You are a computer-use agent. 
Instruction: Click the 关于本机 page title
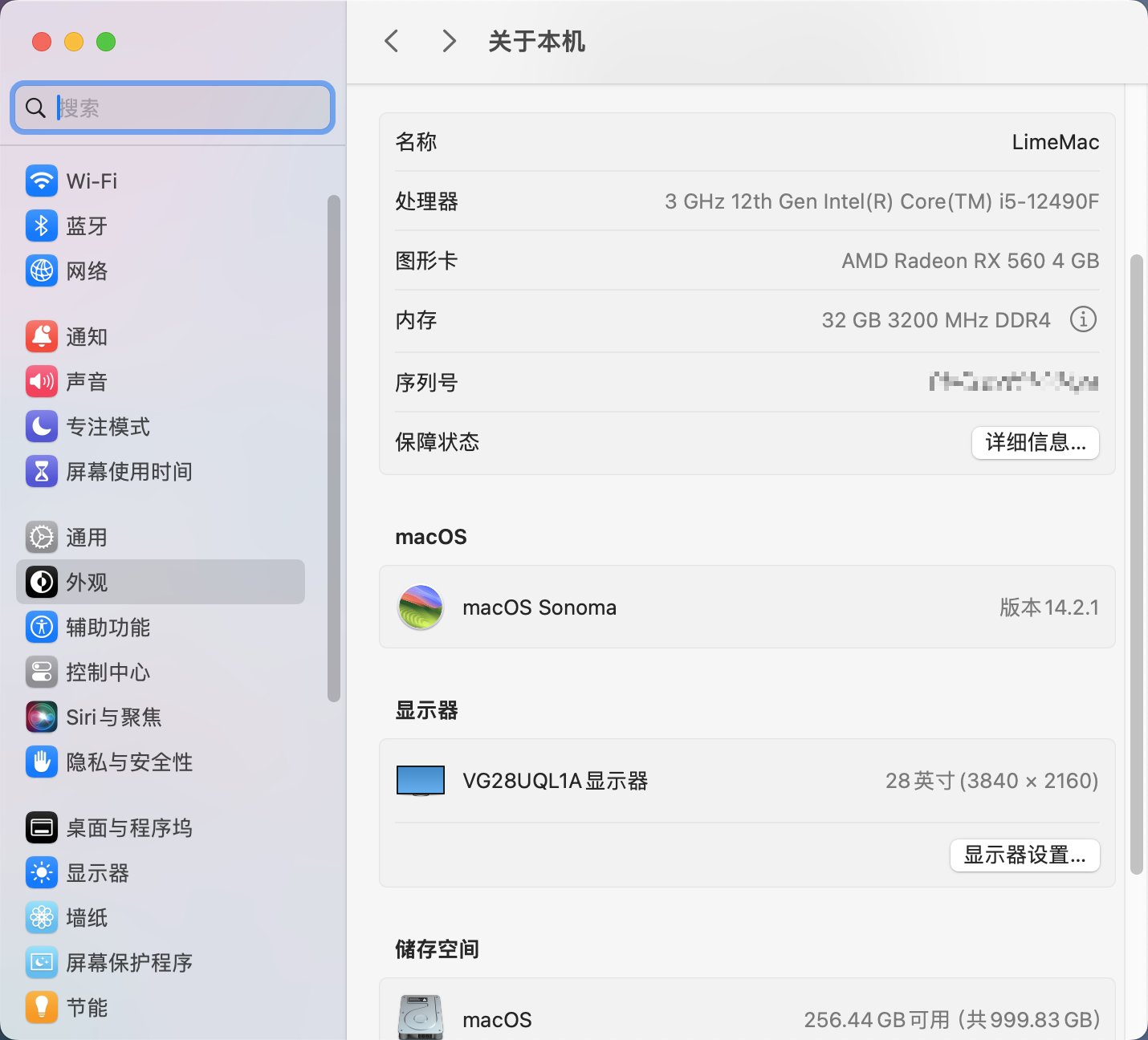[536, 42]
